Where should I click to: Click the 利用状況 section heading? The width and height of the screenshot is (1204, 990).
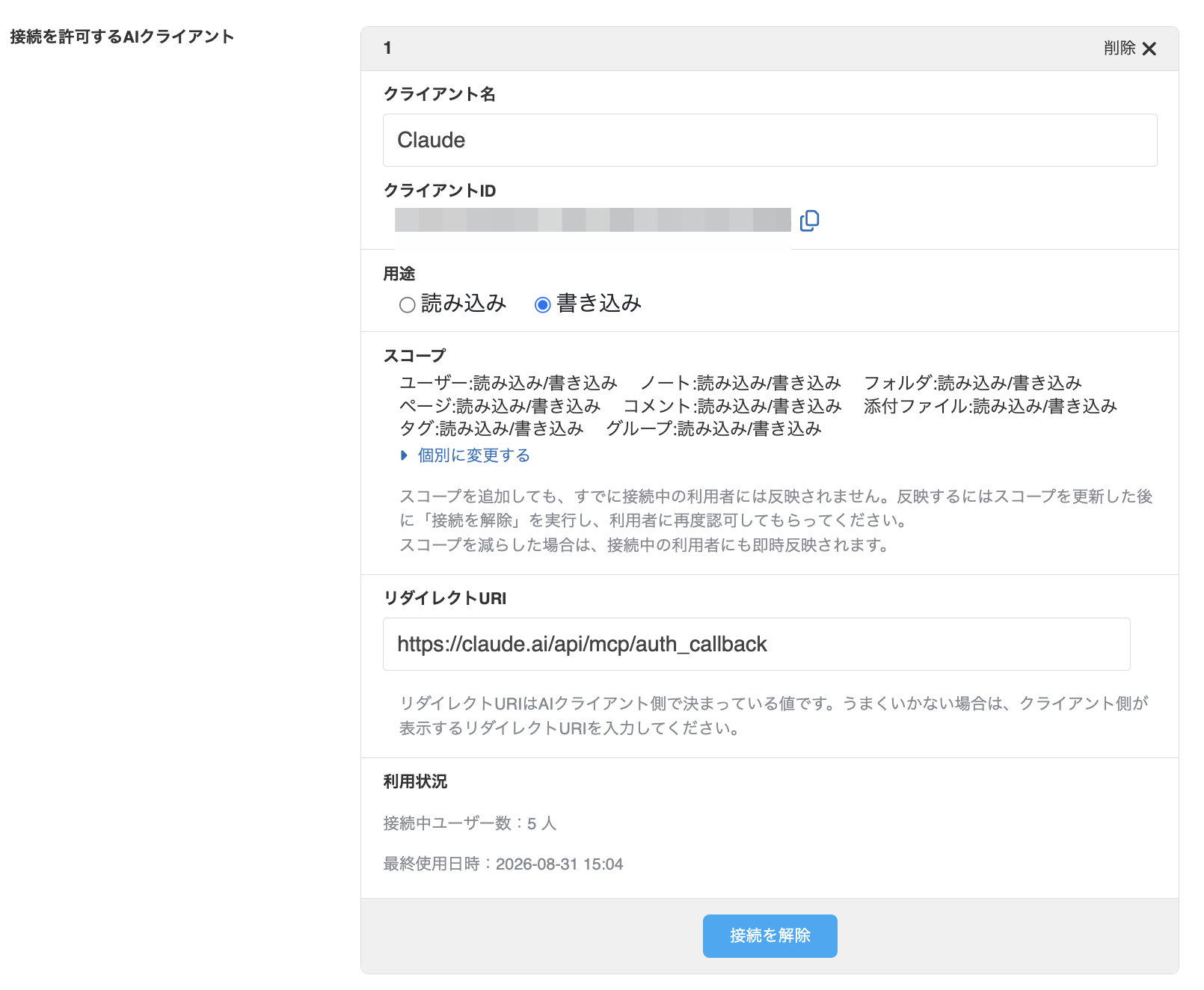point(415,781)
